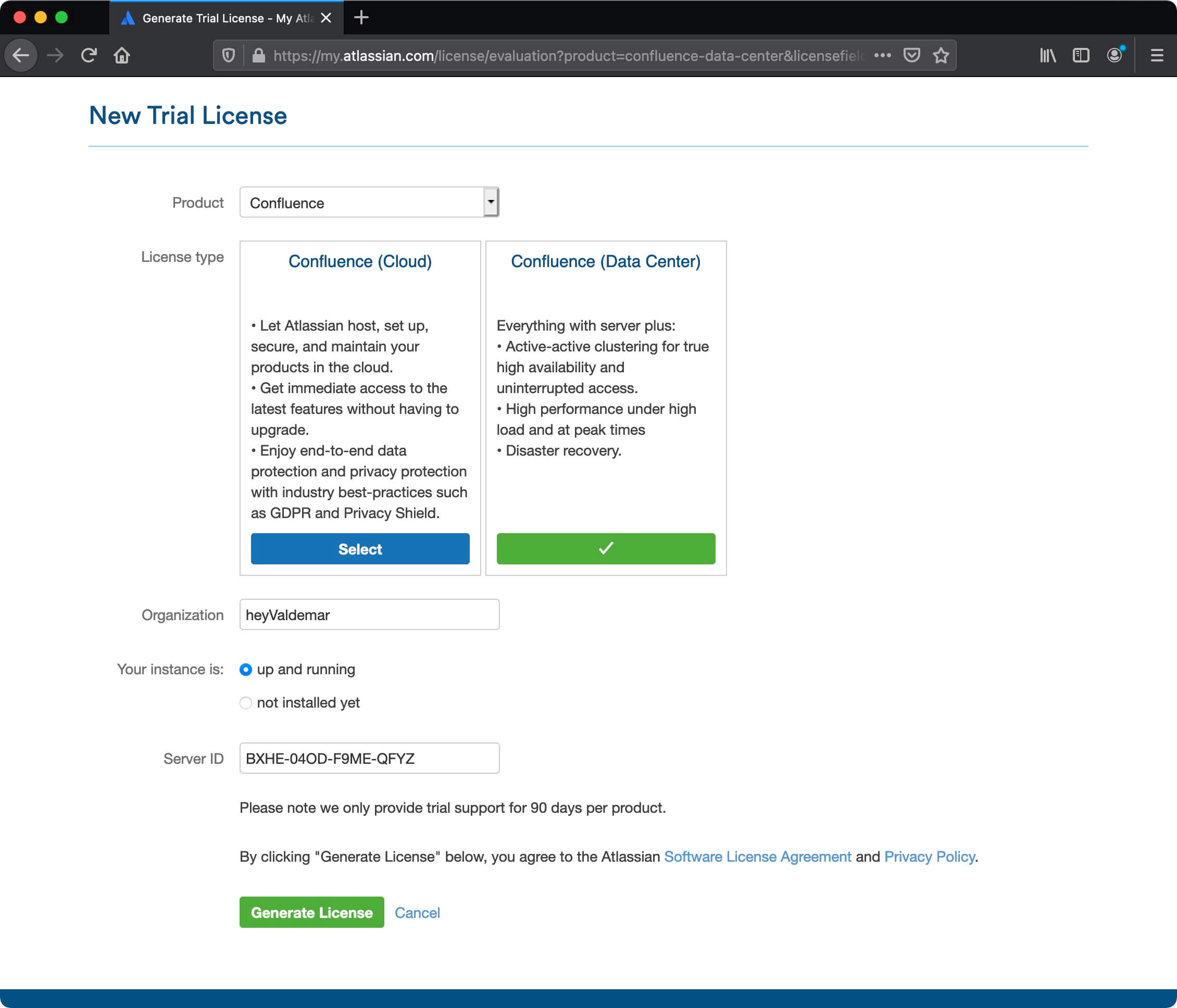Select the Confluence (Data Center) license type
1177x1008 pixels.
point(606,548)
